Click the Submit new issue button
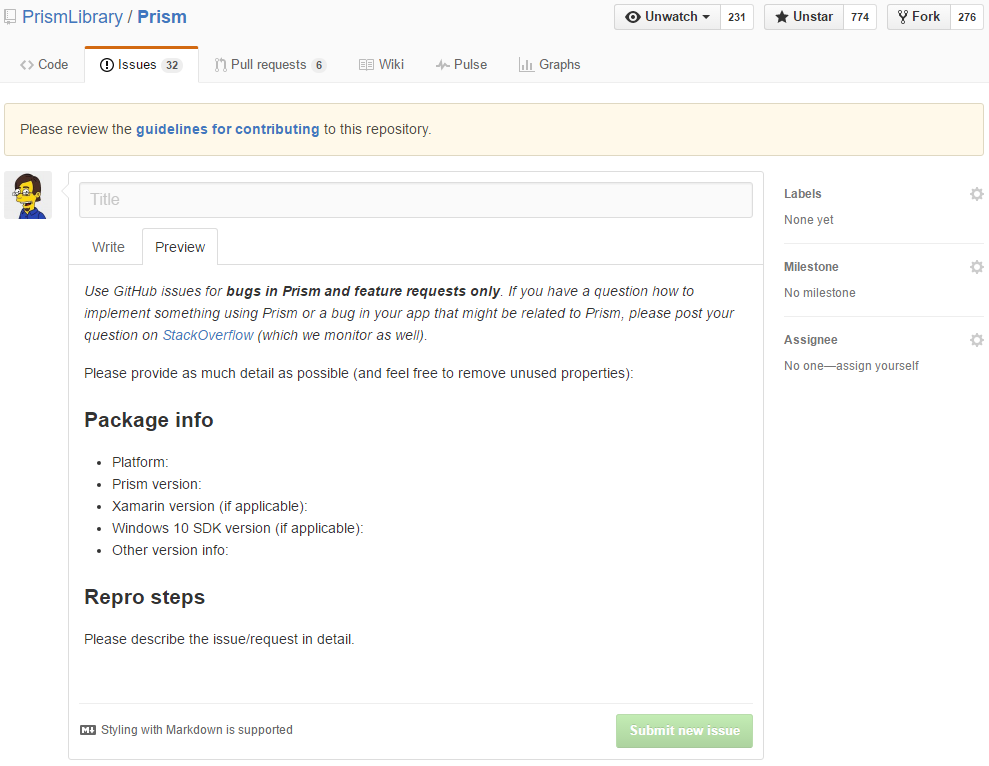The width and height of the screenshot is (989, 766). click(x=684, y=731)
